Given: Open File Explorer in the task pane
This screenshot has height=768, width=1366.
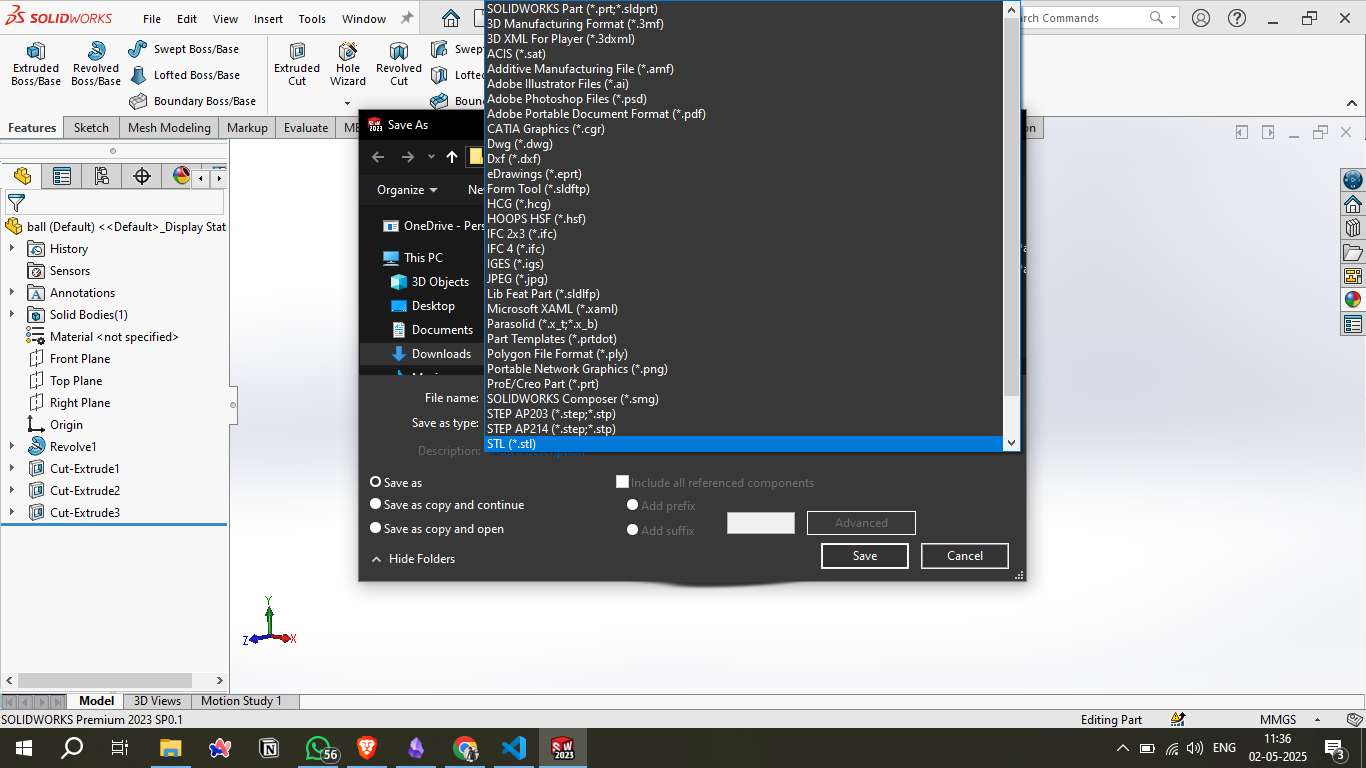Looking at the screenshot, I should point(1353,252).
